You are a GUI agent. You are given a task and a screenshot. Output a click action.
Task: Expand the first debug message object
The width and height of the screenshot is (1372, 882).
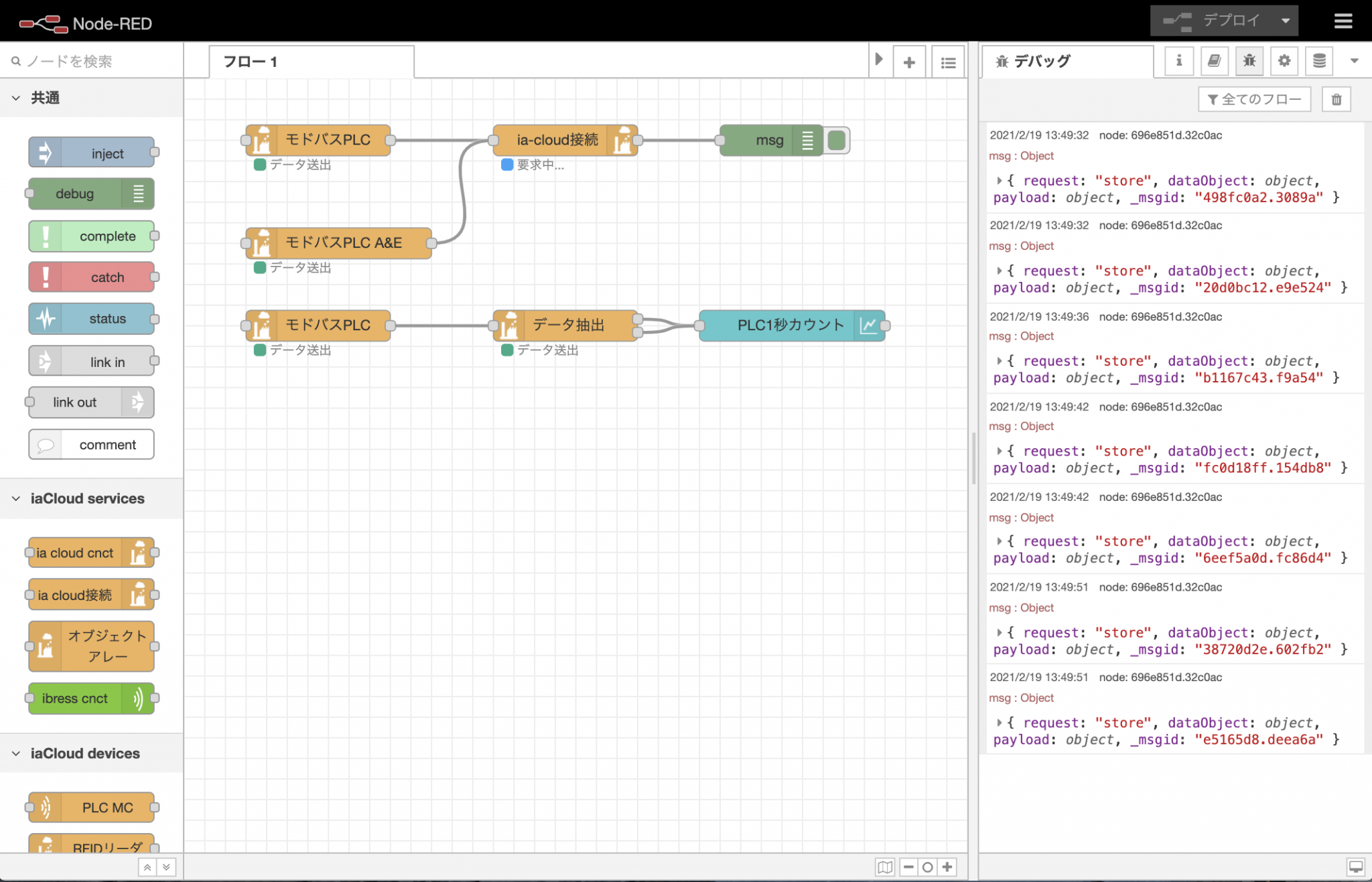coord(999,181)
